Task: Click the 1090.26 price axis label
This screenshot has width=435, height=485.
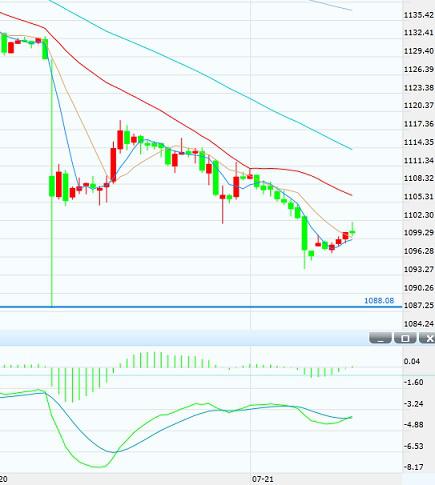Action: [x=419, y=288]
